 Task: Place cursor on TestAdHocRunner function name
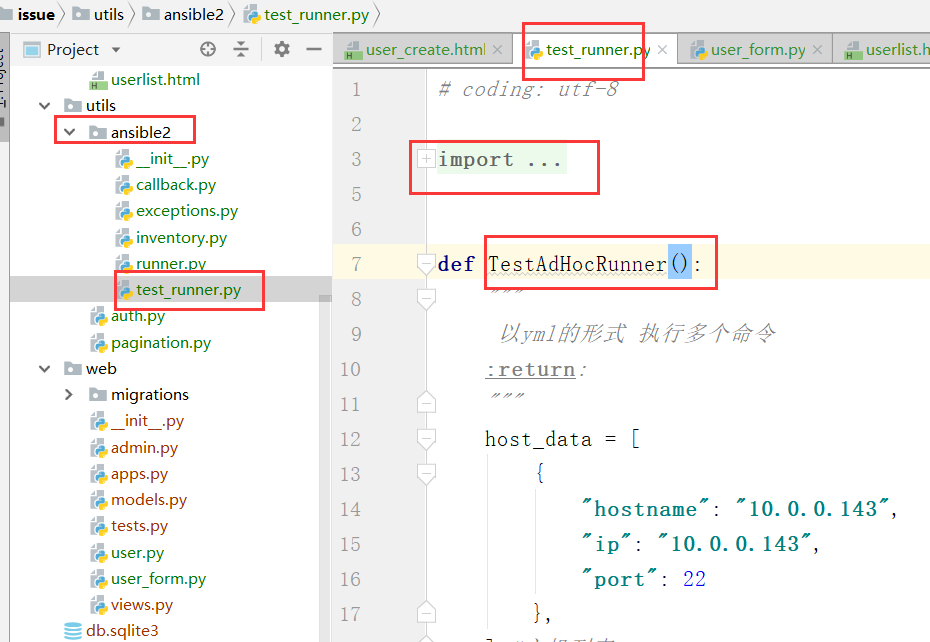click(x=577, y=263)
